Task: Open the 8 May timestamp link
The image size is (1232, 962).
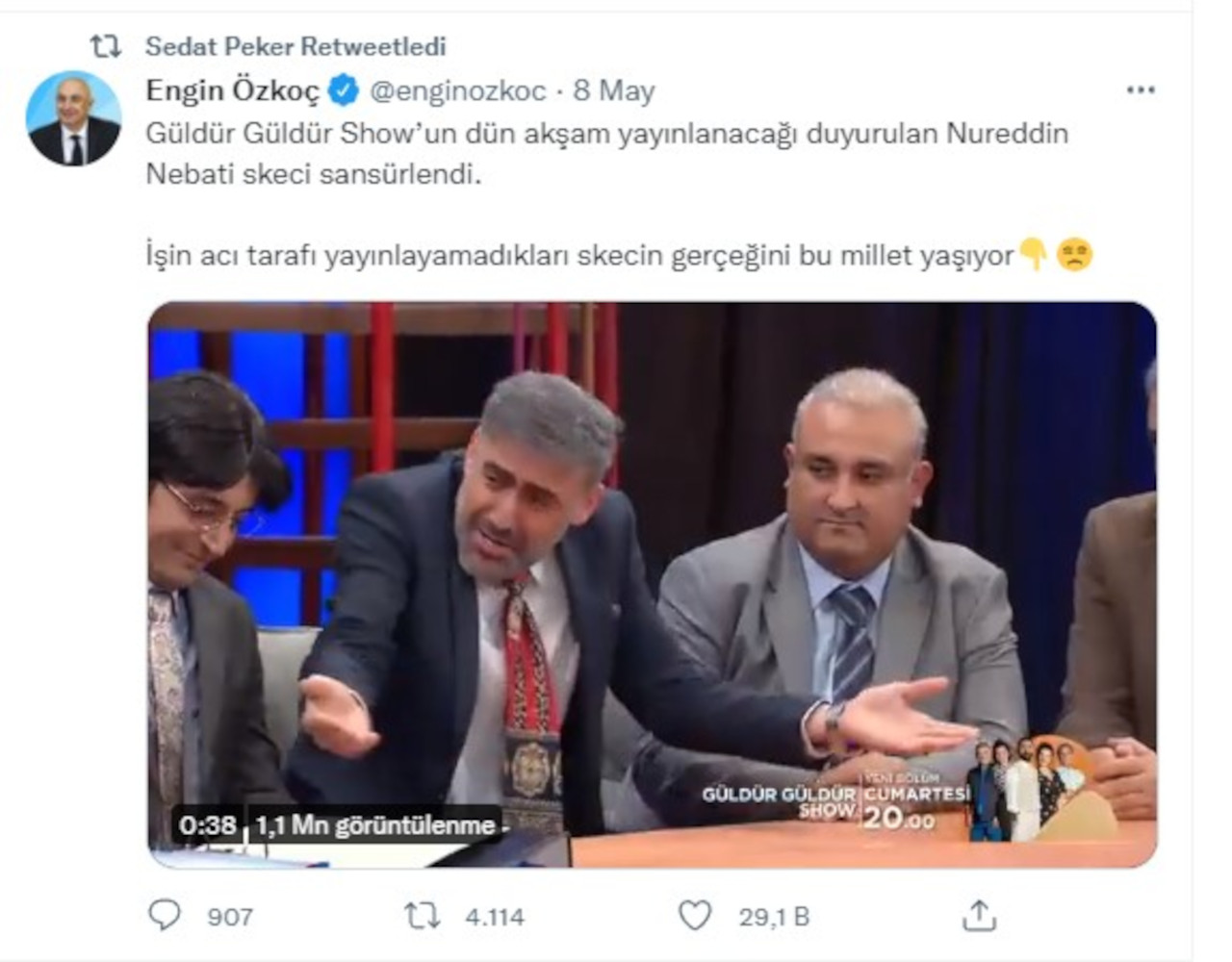Action: pyautogui.click(x=614, y=90)
